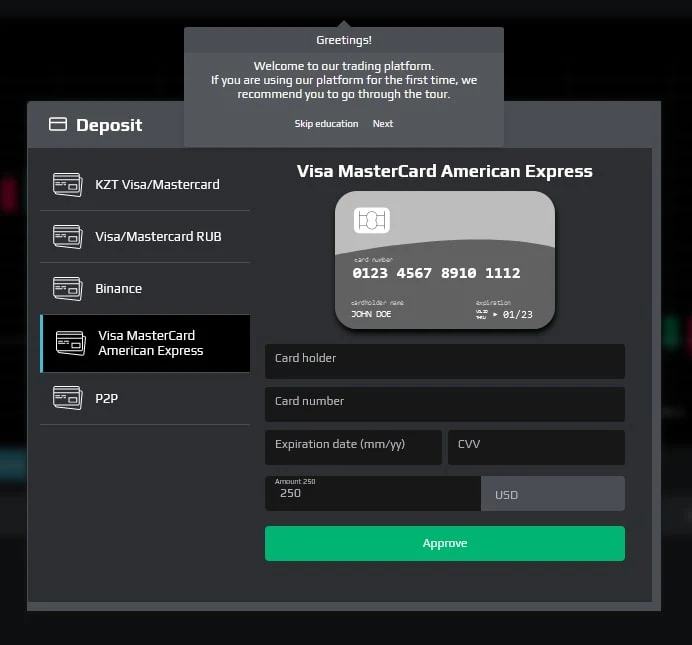Click the KZT Visa/Mastercard card icon
The image size is (692, 645).
68,184
